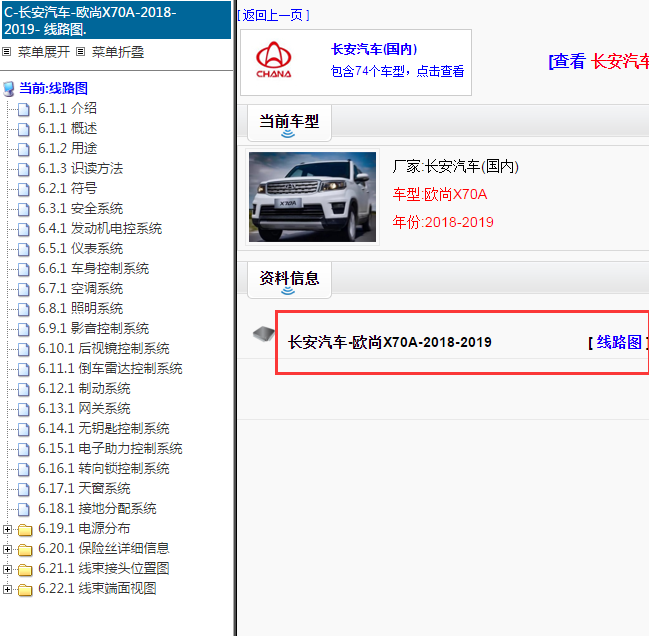Click 包含74个车型，点击查看 link
Viewport: 649px width, 636px height.
397,71
